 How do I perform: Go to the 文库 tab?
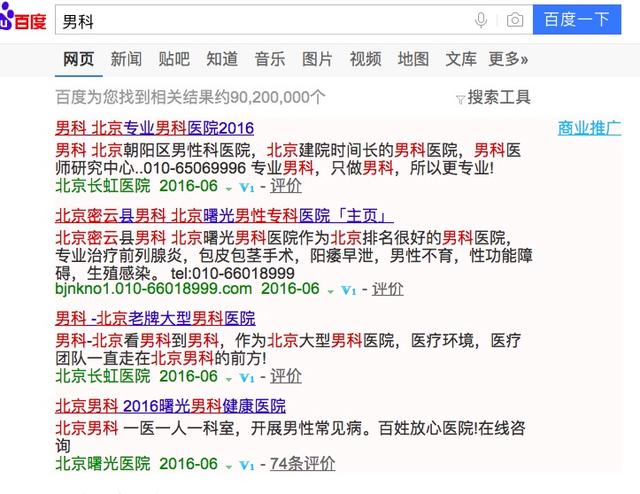coord(461,59)
